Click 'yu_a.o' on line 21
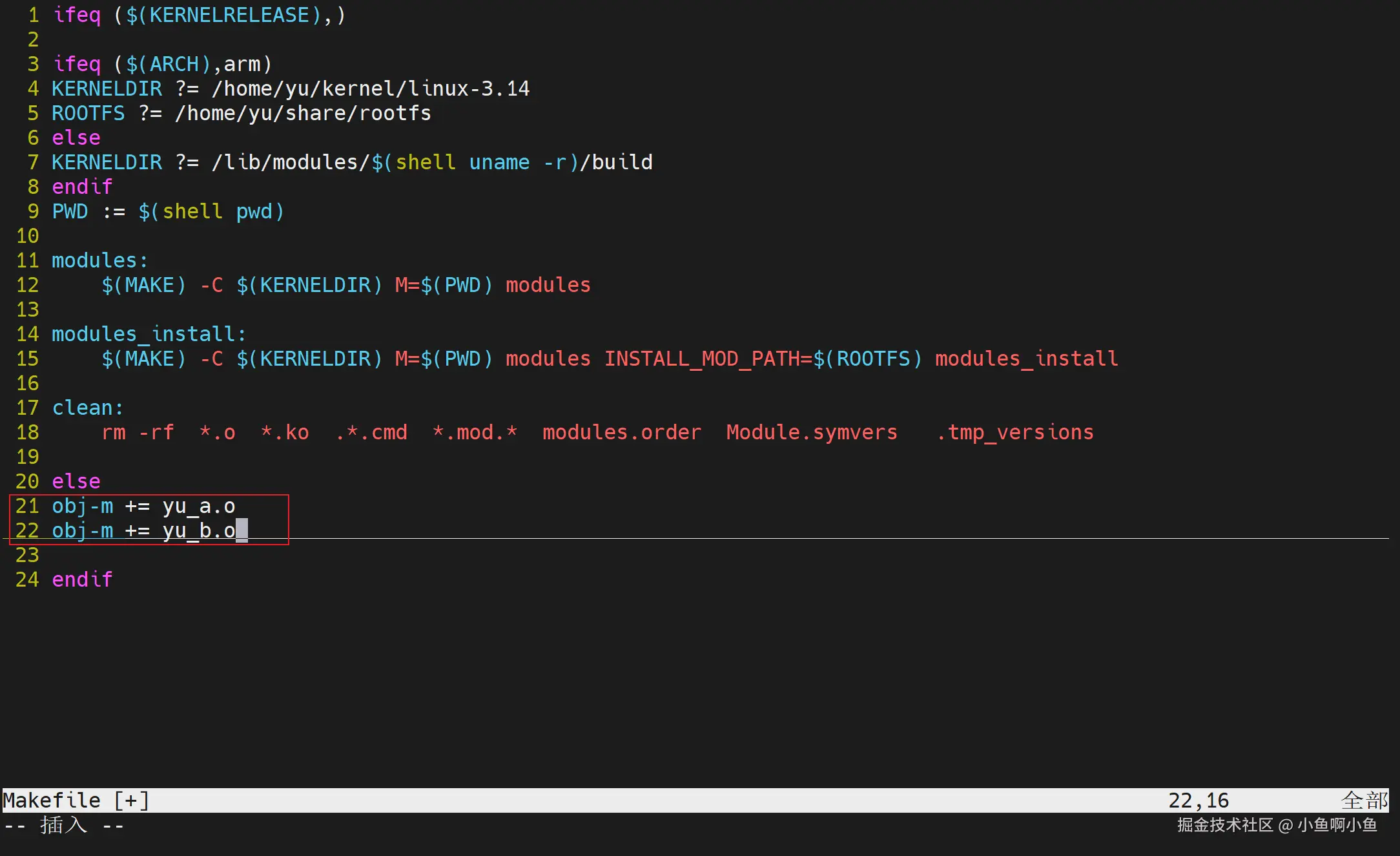 click(x=198, y=506)
